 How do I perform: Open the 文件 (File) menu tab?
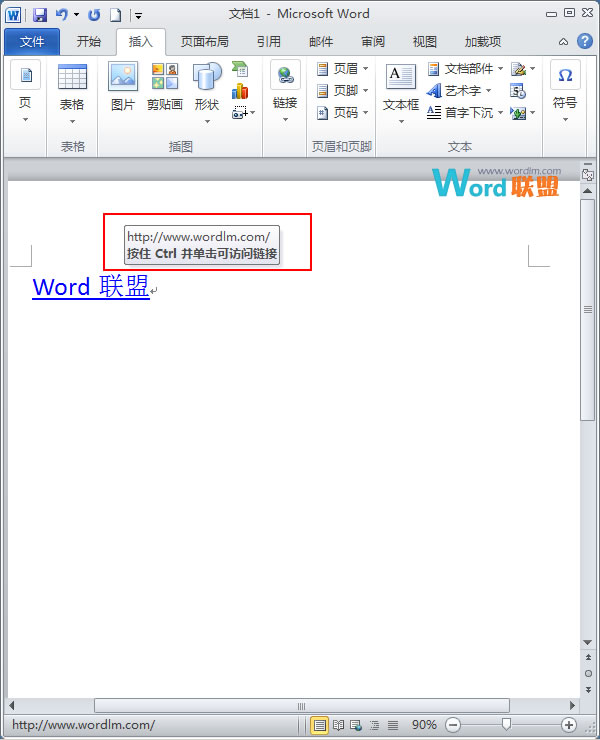point(32,42)
